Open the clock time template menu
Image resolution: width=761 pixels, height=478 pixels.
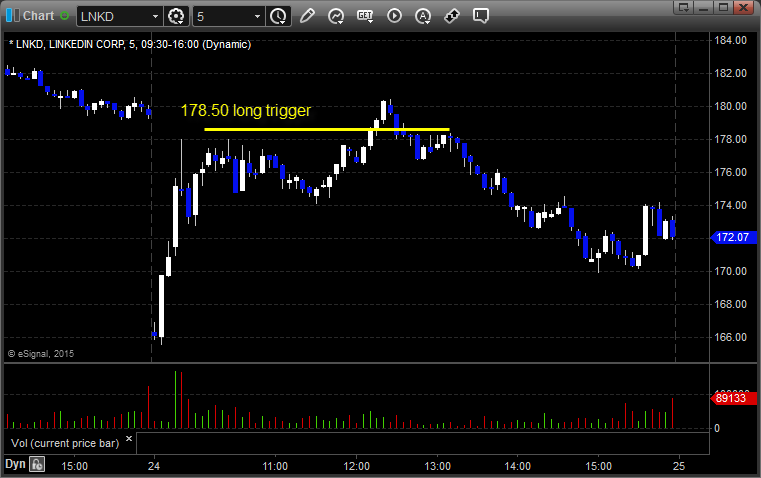[x=278, y=16]
